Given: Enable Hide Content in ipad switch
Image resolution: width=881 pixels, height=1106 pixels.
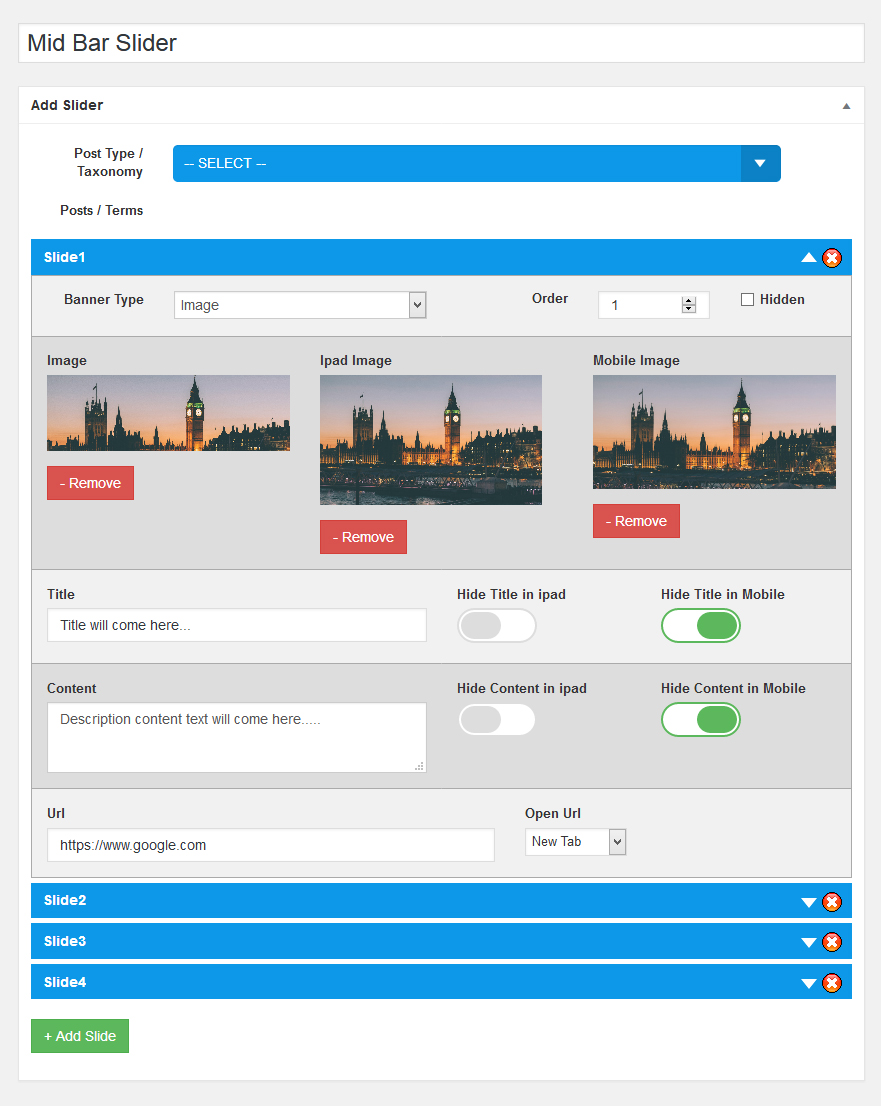Looking at the screenshot, I should click(x=497, y=720).
